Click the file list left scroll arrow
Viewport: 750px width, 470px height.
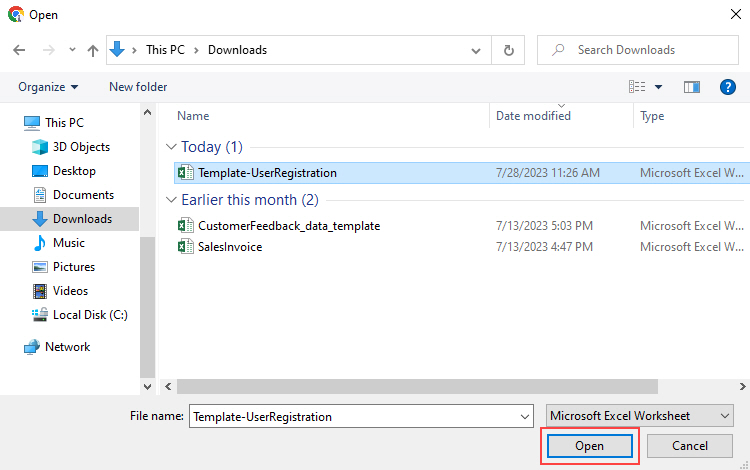(168, 386)
